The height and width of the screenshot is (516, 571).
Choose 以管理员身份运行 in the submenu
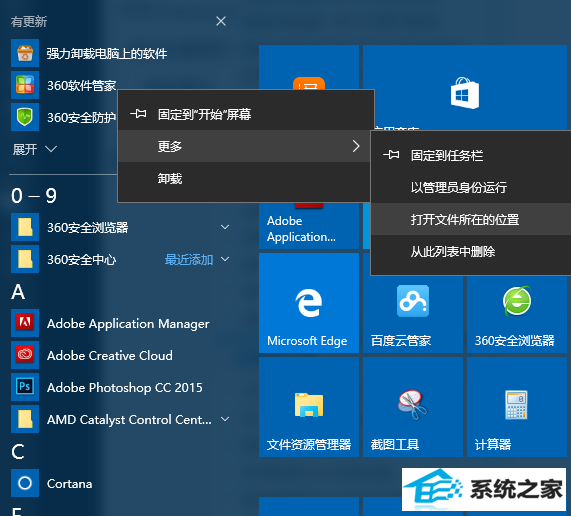(x=471, y=188)
